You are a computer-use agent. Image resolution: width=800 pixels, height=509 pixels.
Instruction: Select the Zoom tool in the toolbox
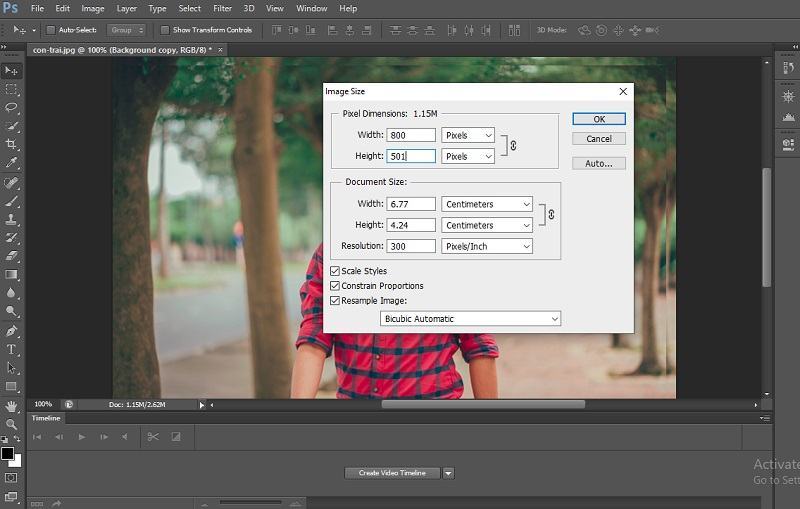coord(11,424)
